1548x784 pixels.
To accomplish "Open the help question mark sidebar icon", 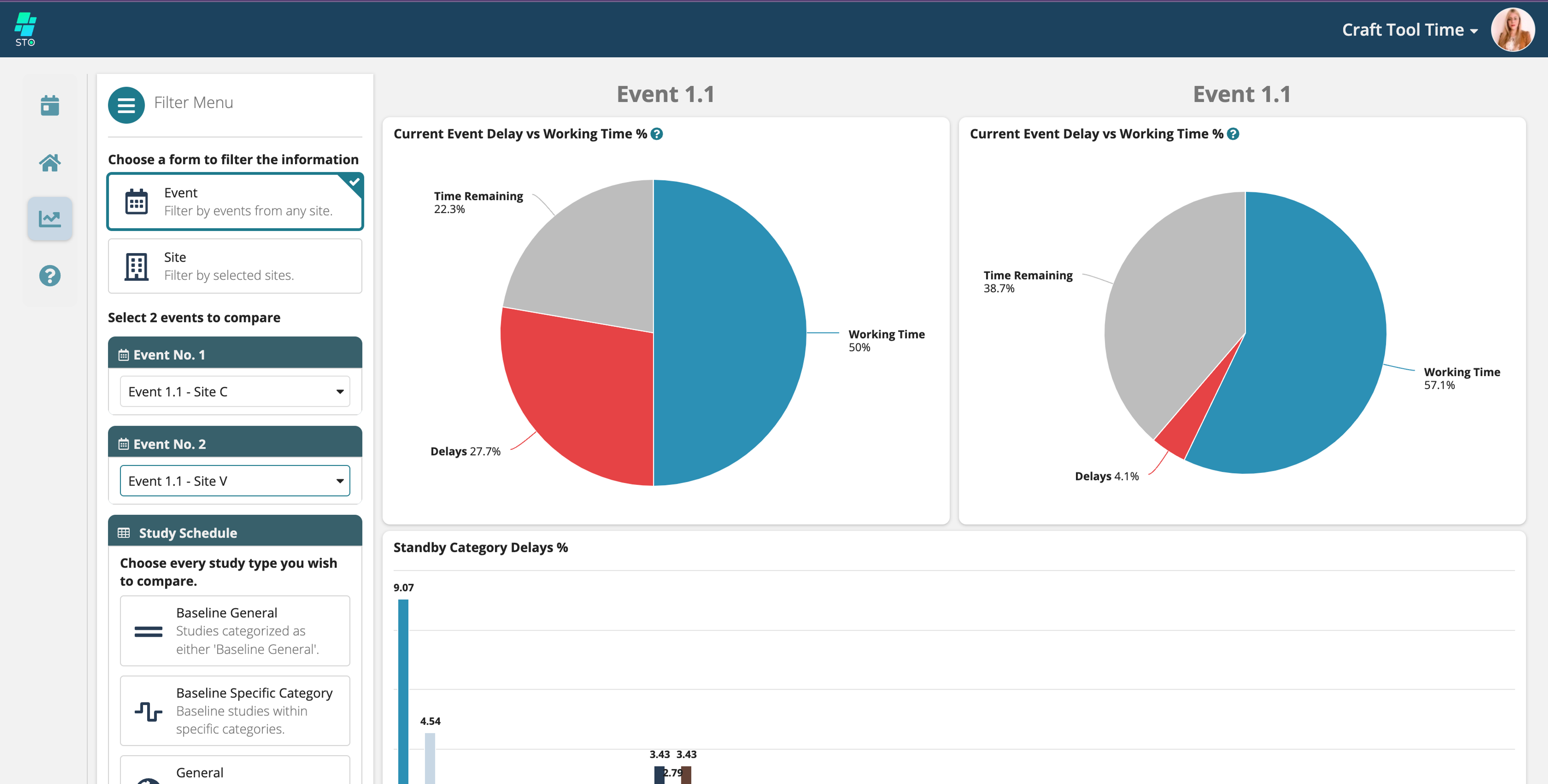I will (x=50, y=276).
